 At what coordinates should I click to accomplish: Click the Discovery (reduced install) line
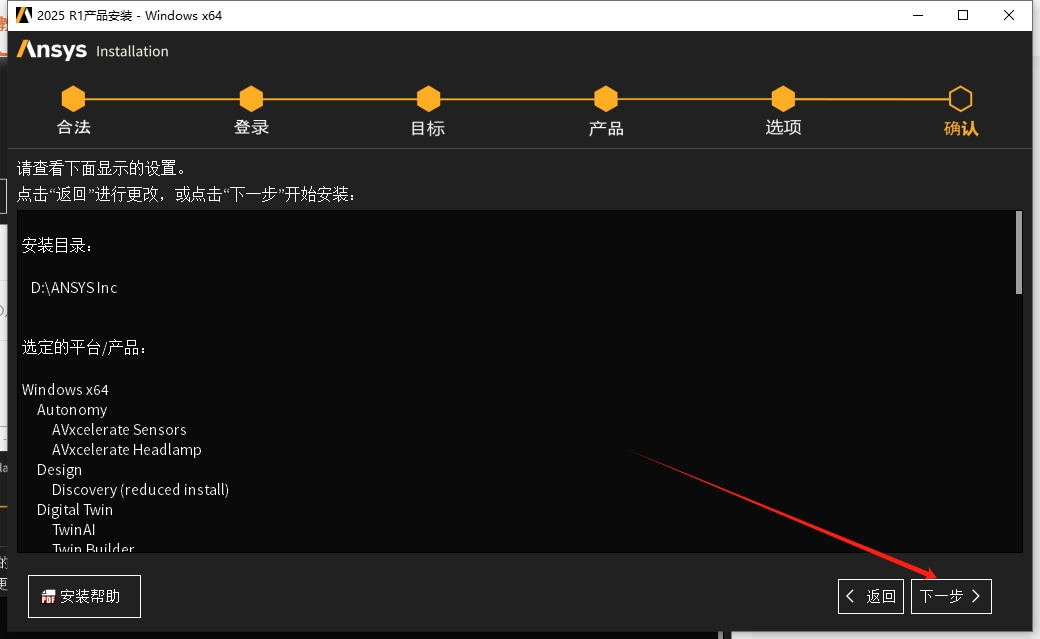[140, 489]
